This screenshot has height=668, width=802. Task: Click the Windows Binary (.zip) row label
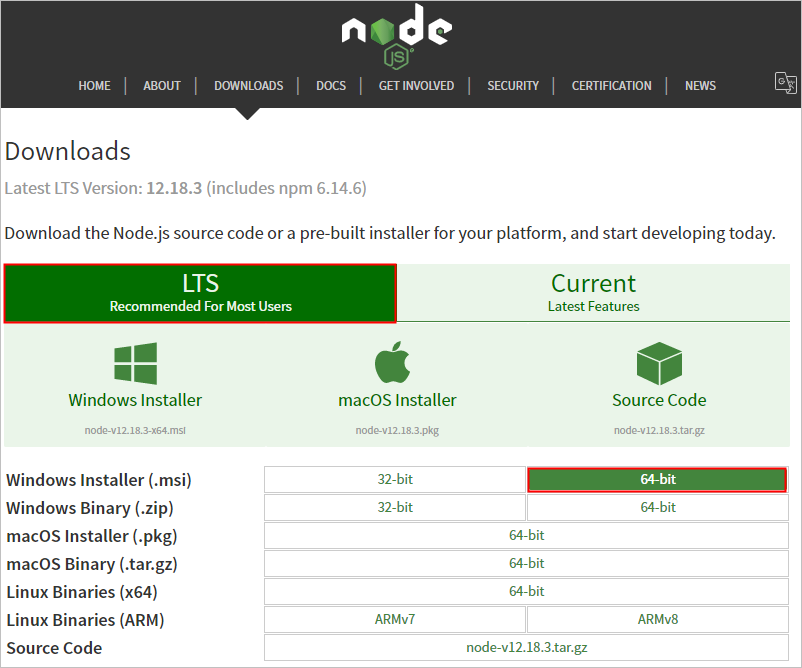pyautogui.click(x=90, y=508)
